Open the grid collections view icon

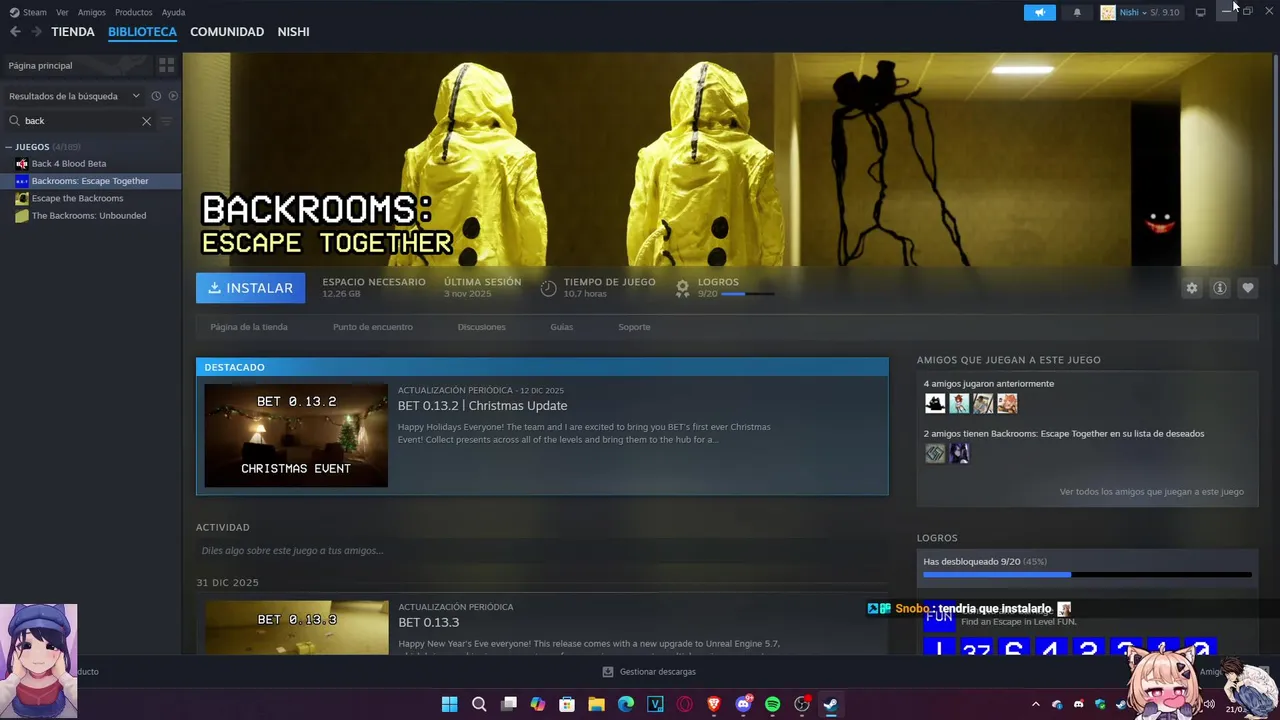tap(166, 65)
